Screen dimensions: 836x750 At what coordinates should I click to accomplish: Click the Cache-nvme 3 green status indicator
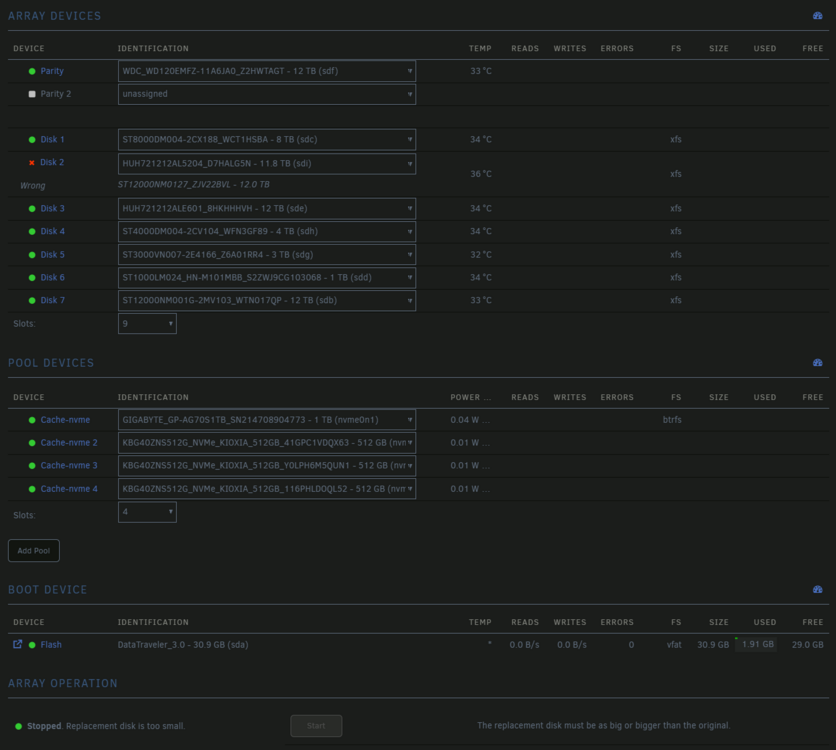(x=32, y=466)
